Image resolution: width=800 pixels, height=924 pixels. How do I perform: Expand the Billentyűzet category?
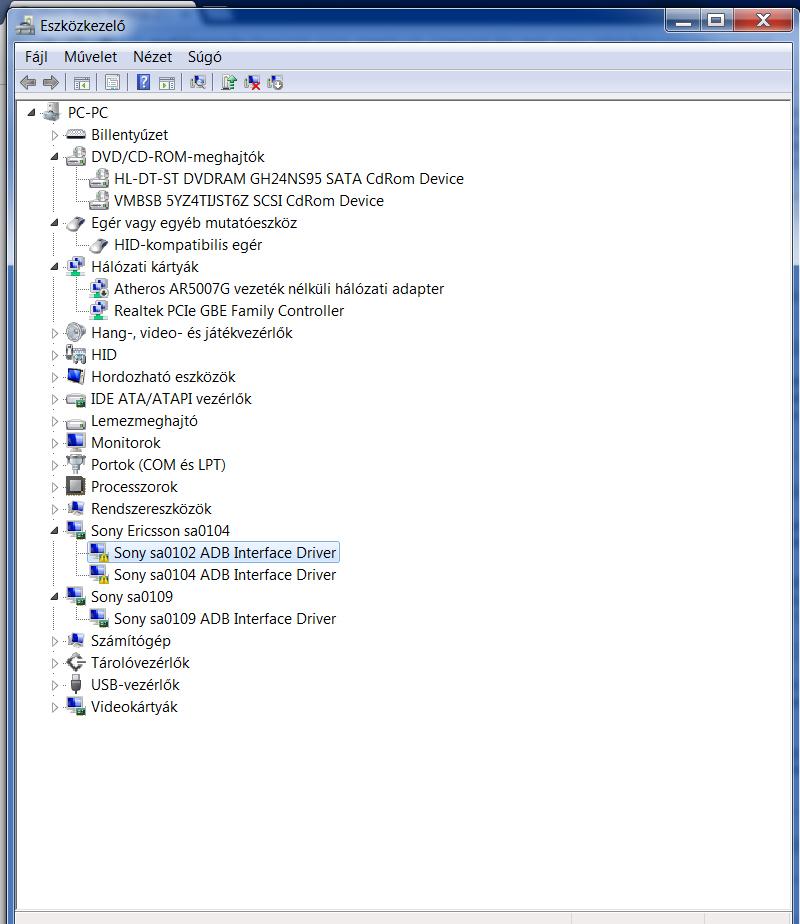(55, 136)
